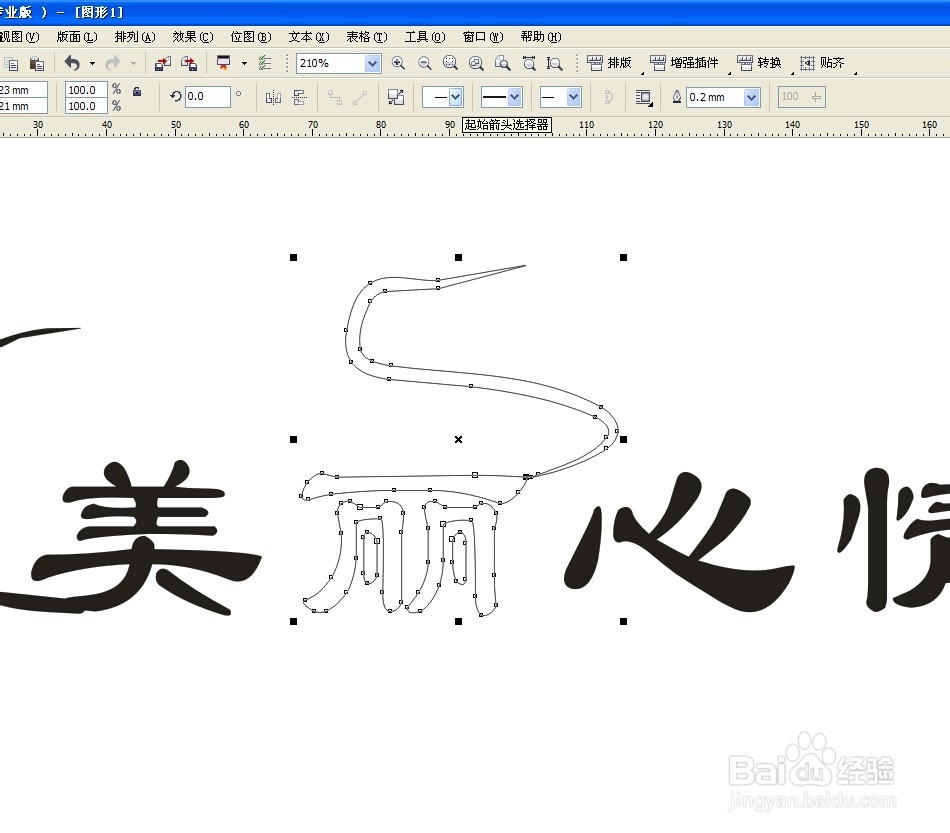
Task: Click the Import file icon
Action: [163, 63]
